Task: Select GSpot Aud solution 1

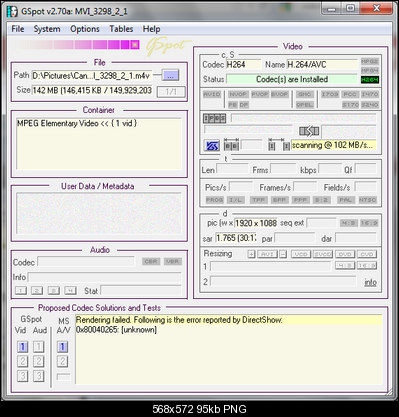Action: 39,347
